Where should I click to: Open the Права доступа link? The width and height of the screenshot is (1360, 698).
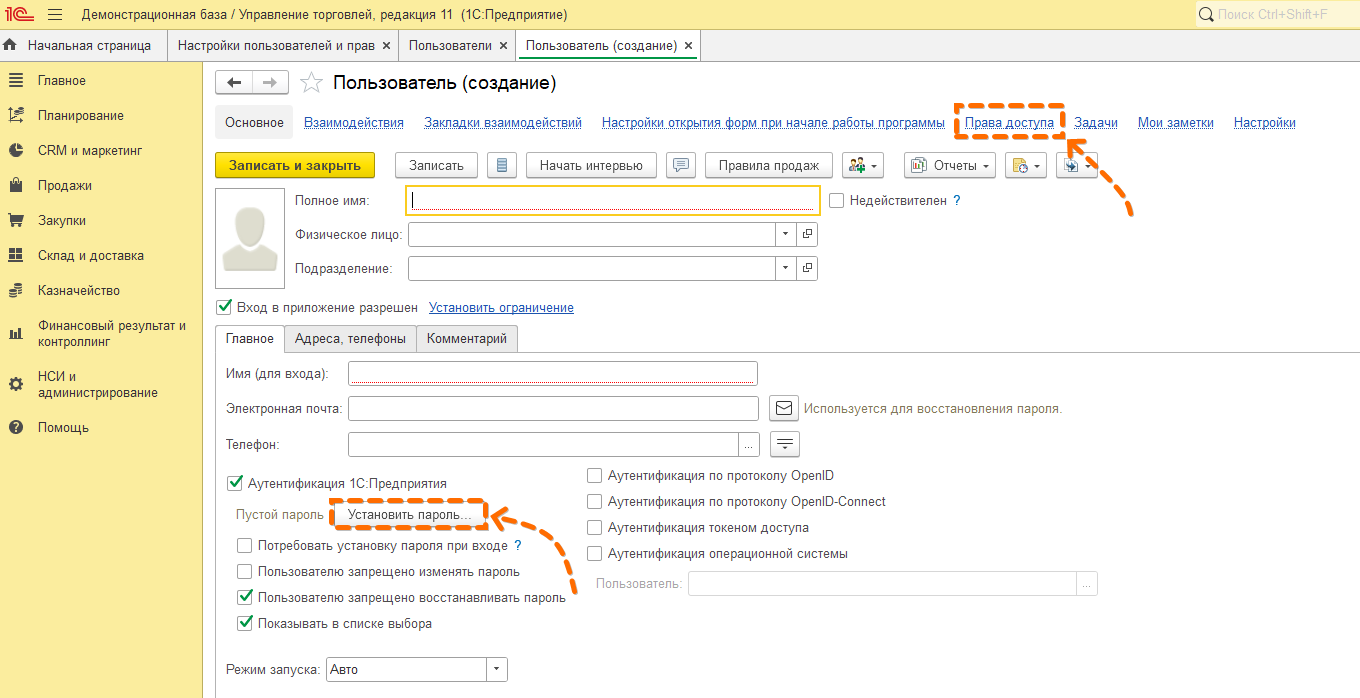[x=1009, y=122]
